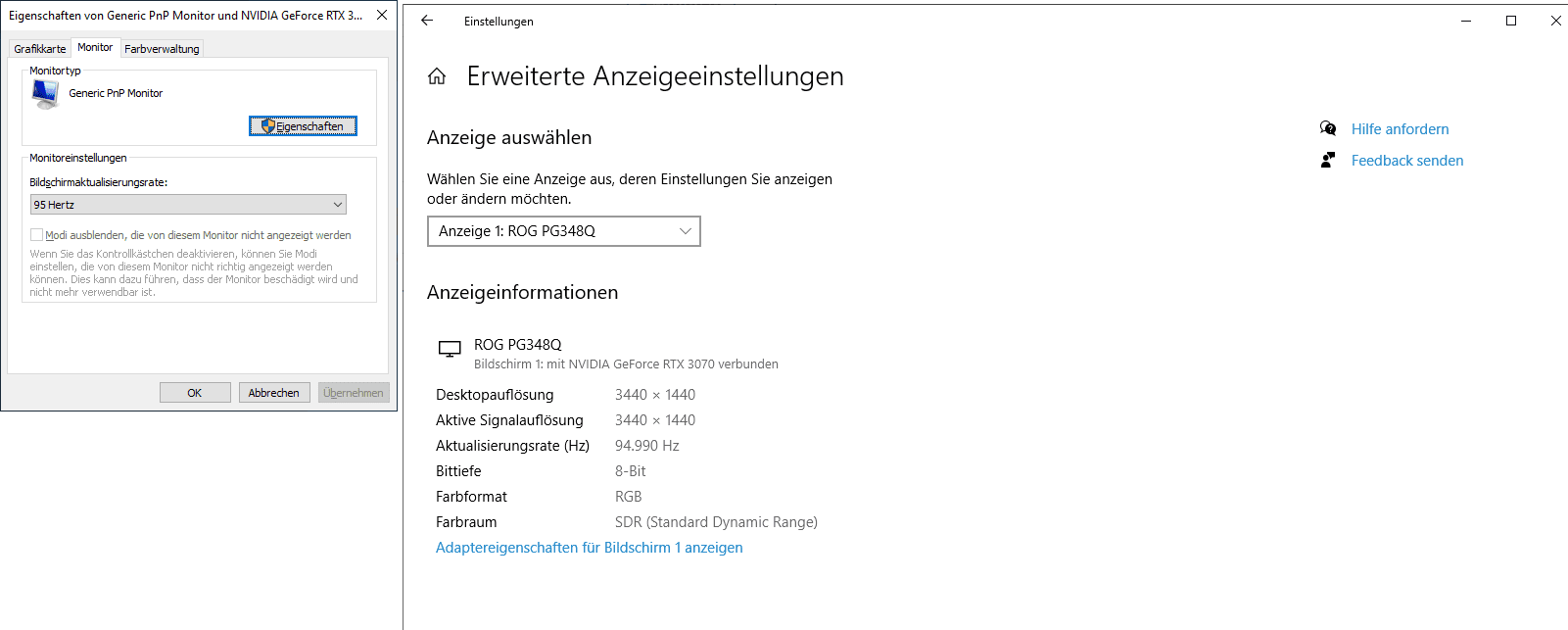This screenshot has height=630, width=1568.
Task: Click the Eigenschaften dialog title bar text
Action: [x=186, y=16]
